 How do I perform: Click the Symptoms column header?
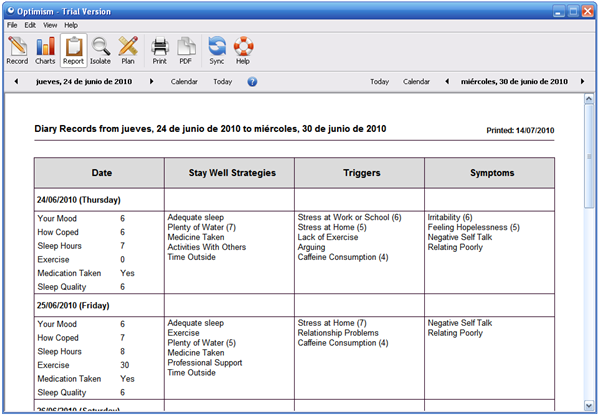tap(490, 173)
